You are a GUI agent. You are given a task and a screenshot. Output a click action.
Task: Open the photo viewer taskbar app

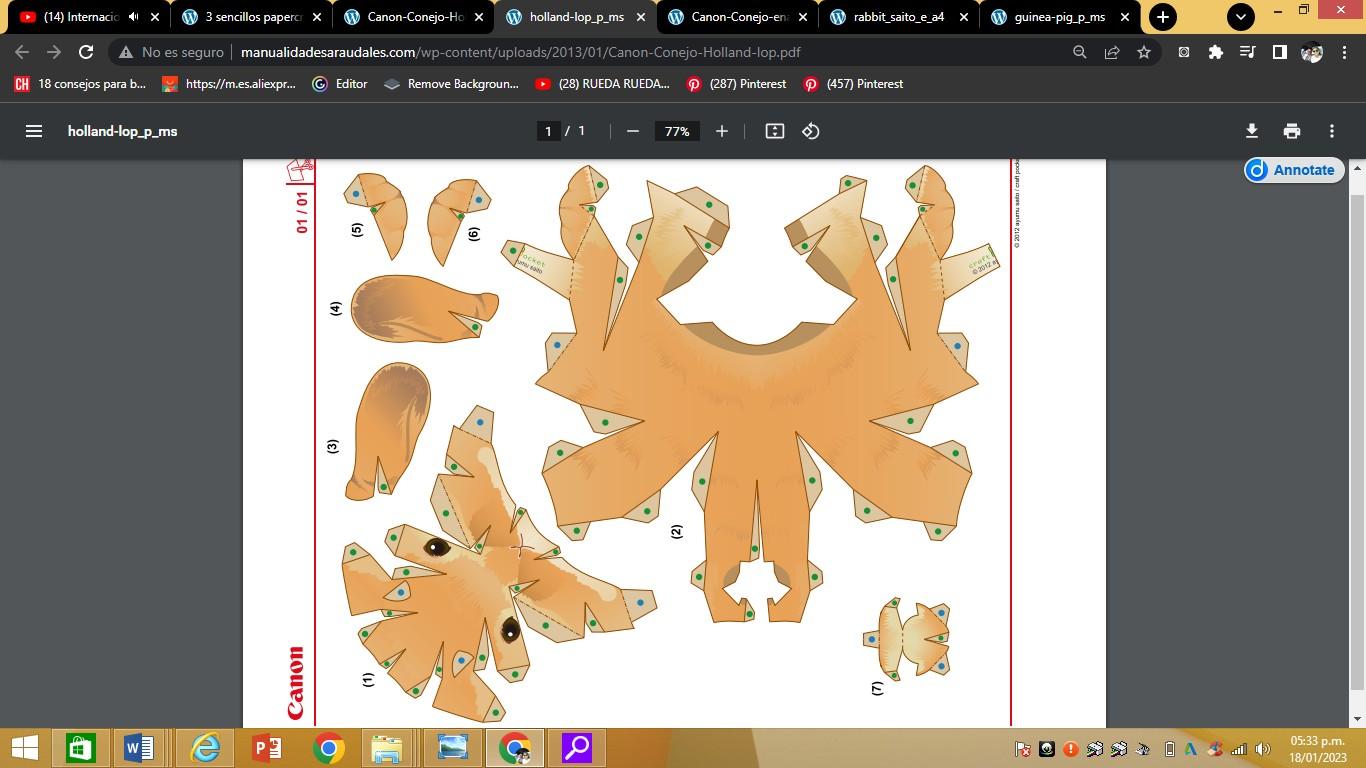[452, 748]
